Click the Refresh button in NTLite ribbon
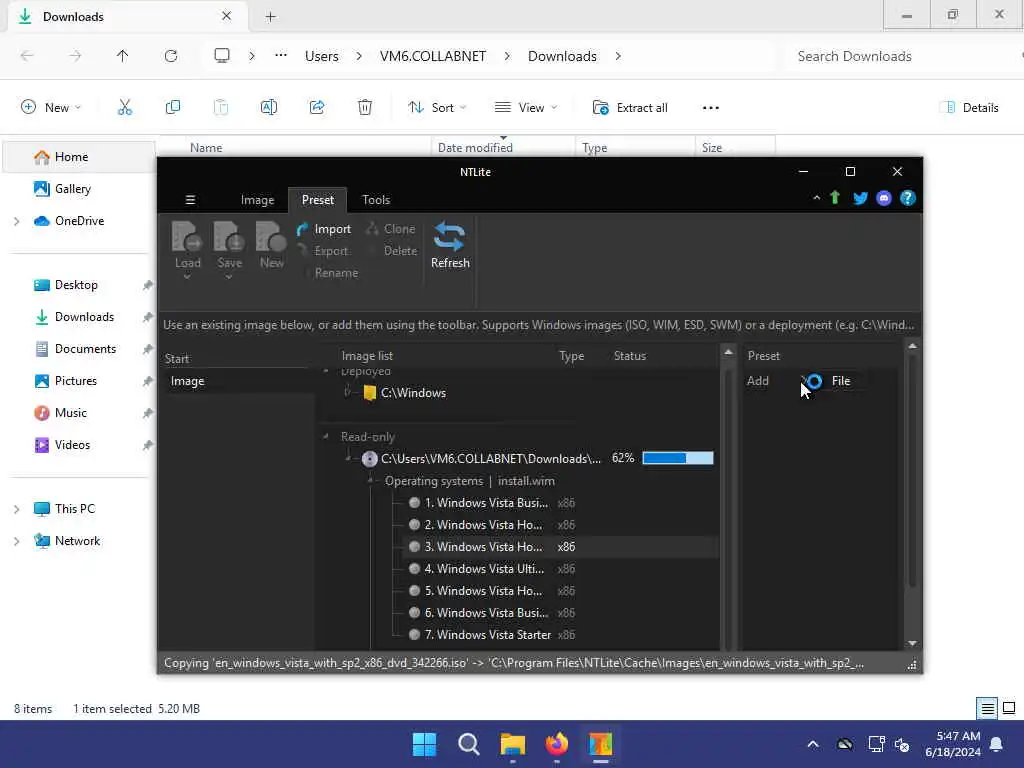This screenshot has height=768, width=1024. pyautogui.click(x=449, y=246)
